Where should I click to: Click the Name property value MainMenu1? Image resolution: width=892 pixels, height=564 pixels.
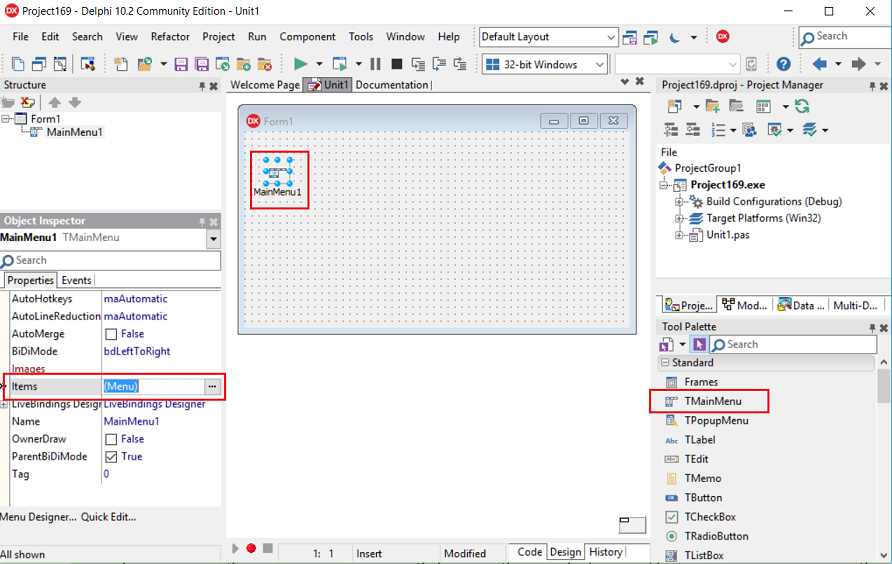[131, 422]
